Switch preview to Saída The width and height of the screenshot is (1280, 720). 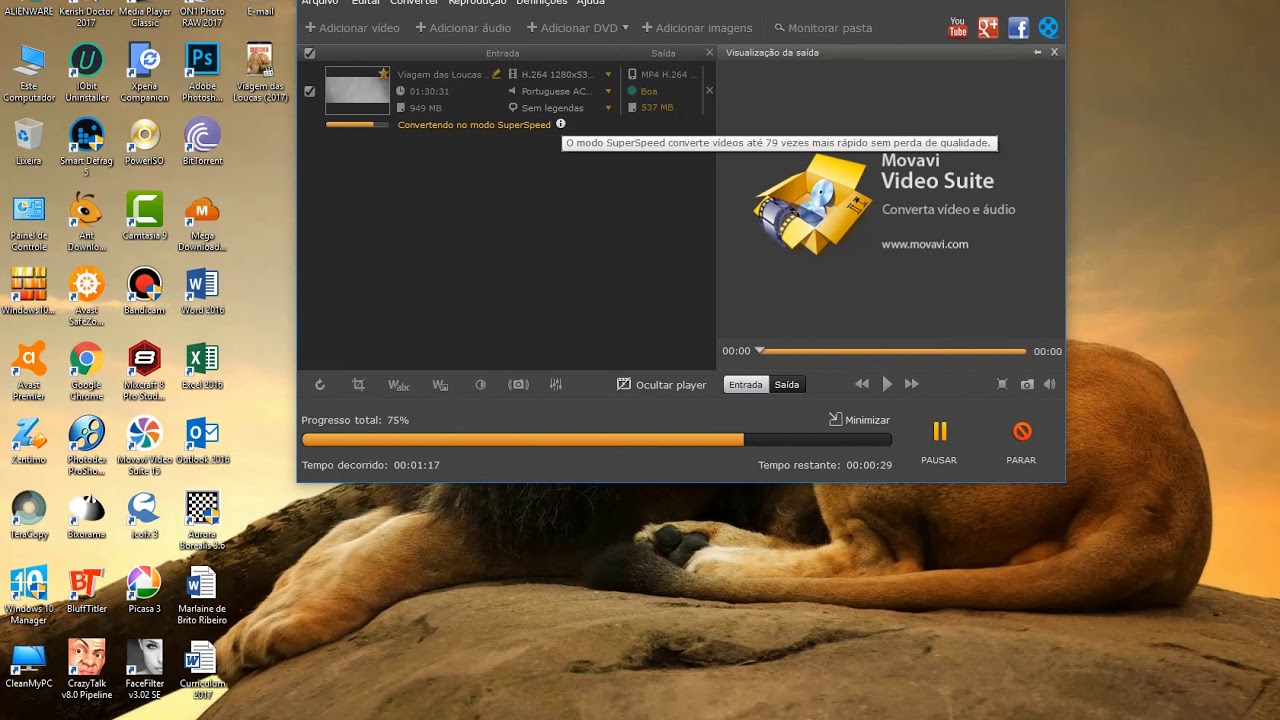[x=787, y=384]
